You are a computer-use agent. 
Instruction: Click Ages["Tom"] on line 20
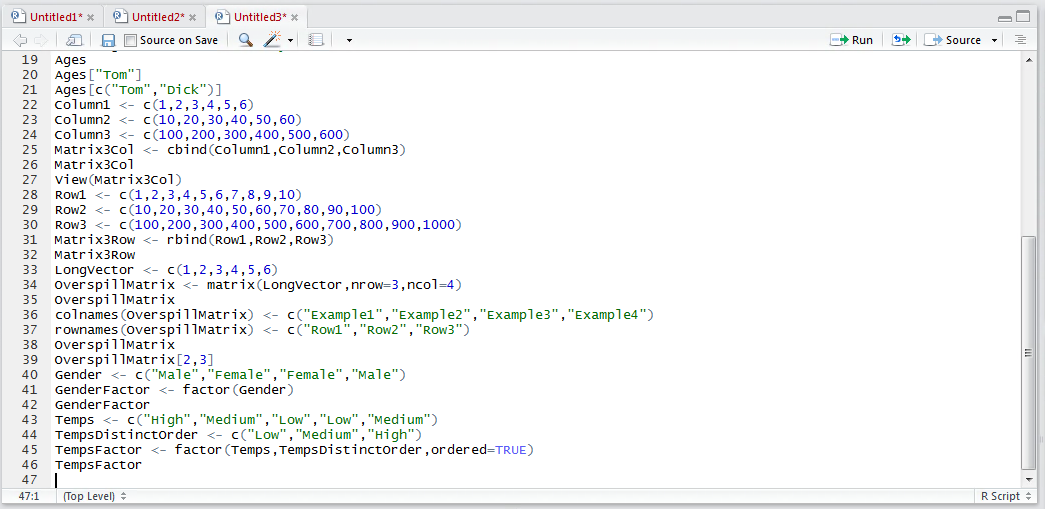(x=98, y=75)
